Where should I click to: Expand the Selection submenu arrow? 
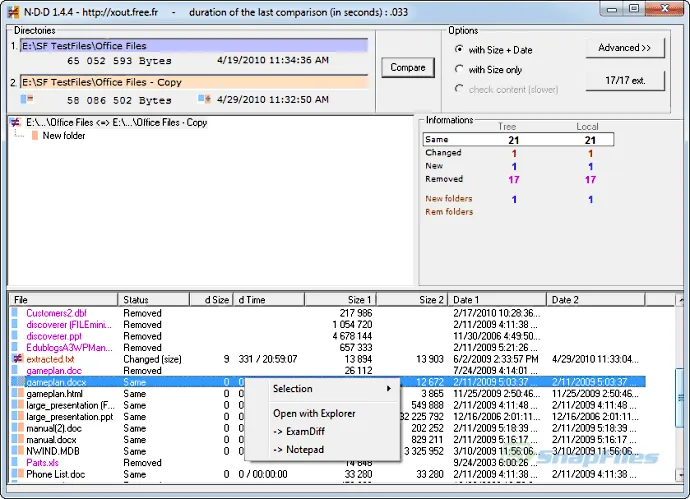coord(389,389)
